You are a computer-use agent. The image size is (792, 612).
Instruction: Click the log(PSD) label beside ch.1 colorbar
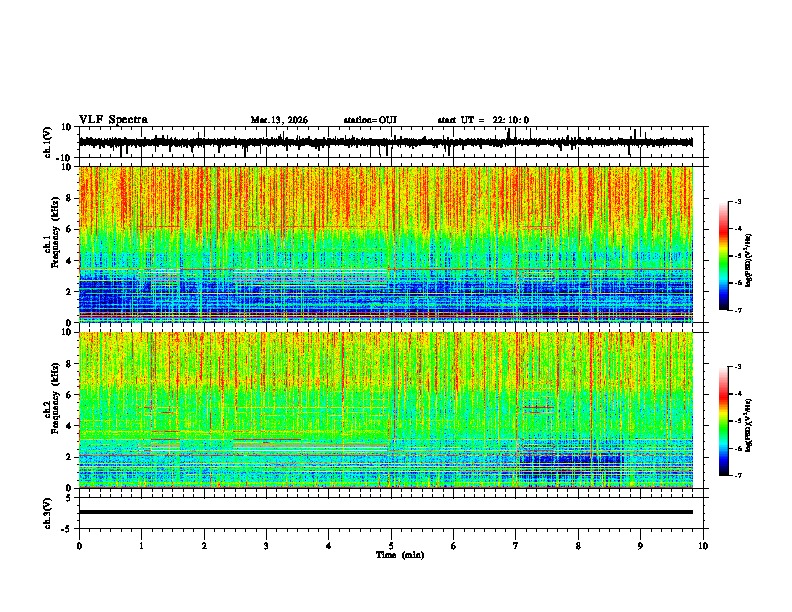(749, 261)
